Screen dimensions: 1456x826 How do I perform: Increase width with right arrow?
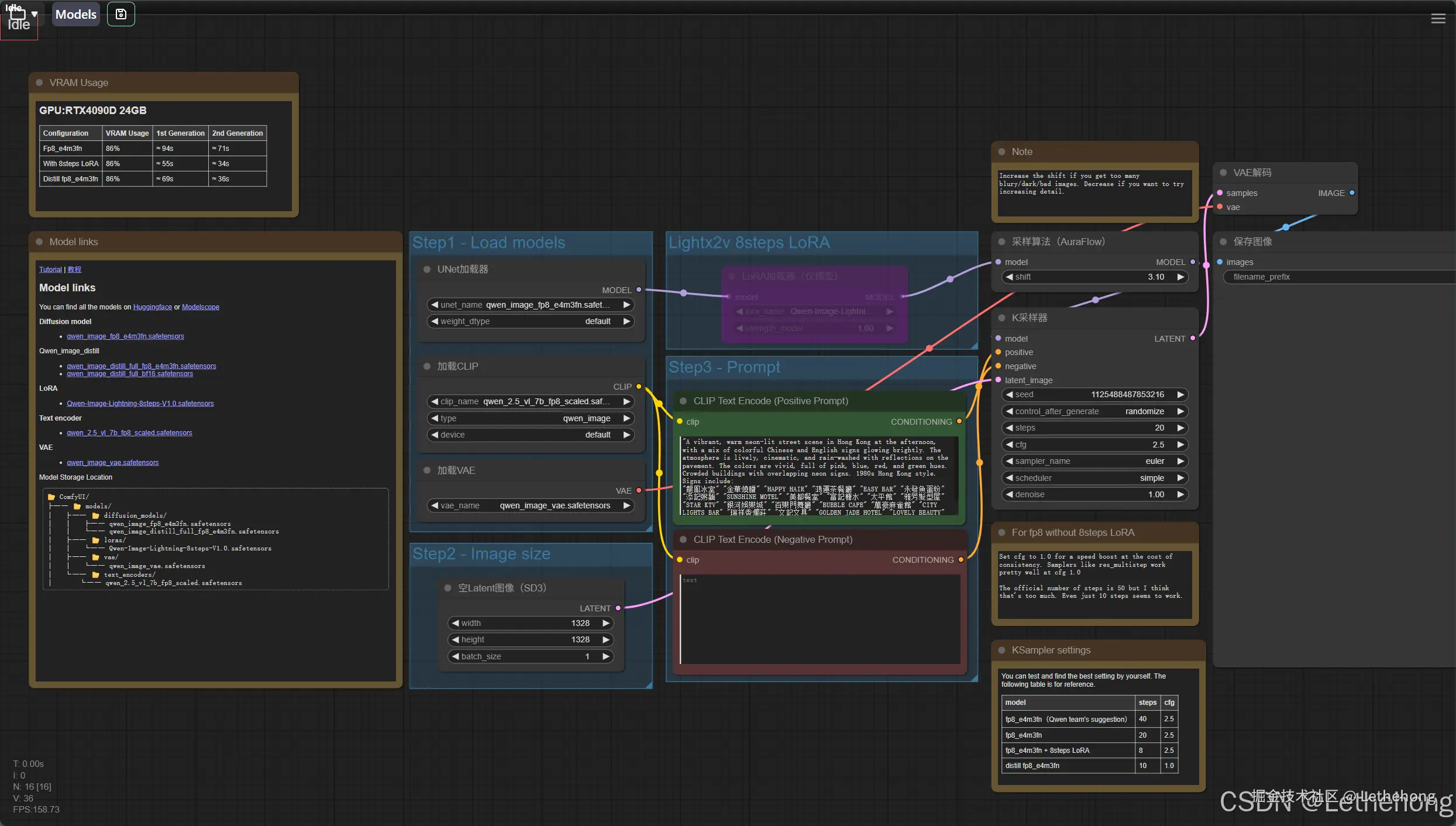(x=606, y=623)
